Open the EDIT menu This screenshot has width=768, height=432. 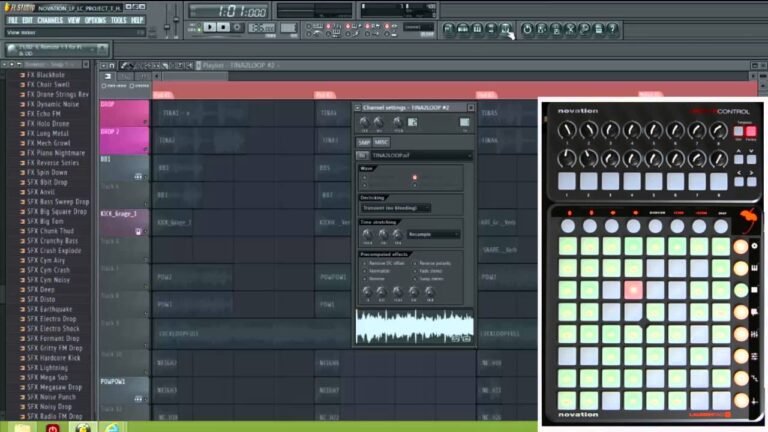tap(27, 21)
